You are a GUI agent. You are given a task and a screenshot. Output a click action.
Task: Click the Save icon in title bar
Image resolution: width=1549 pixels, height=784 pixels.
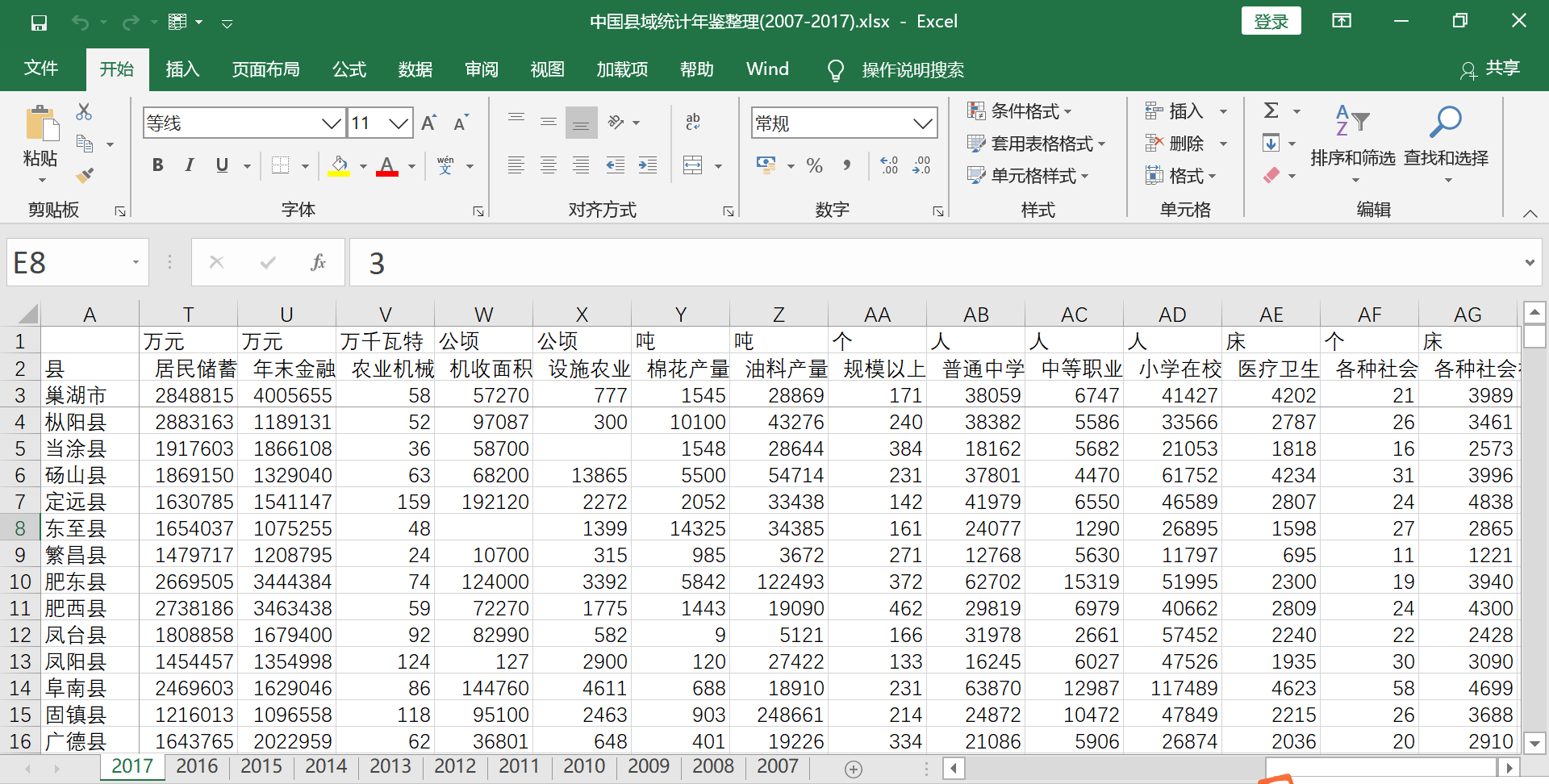click(x=39, y=23)
